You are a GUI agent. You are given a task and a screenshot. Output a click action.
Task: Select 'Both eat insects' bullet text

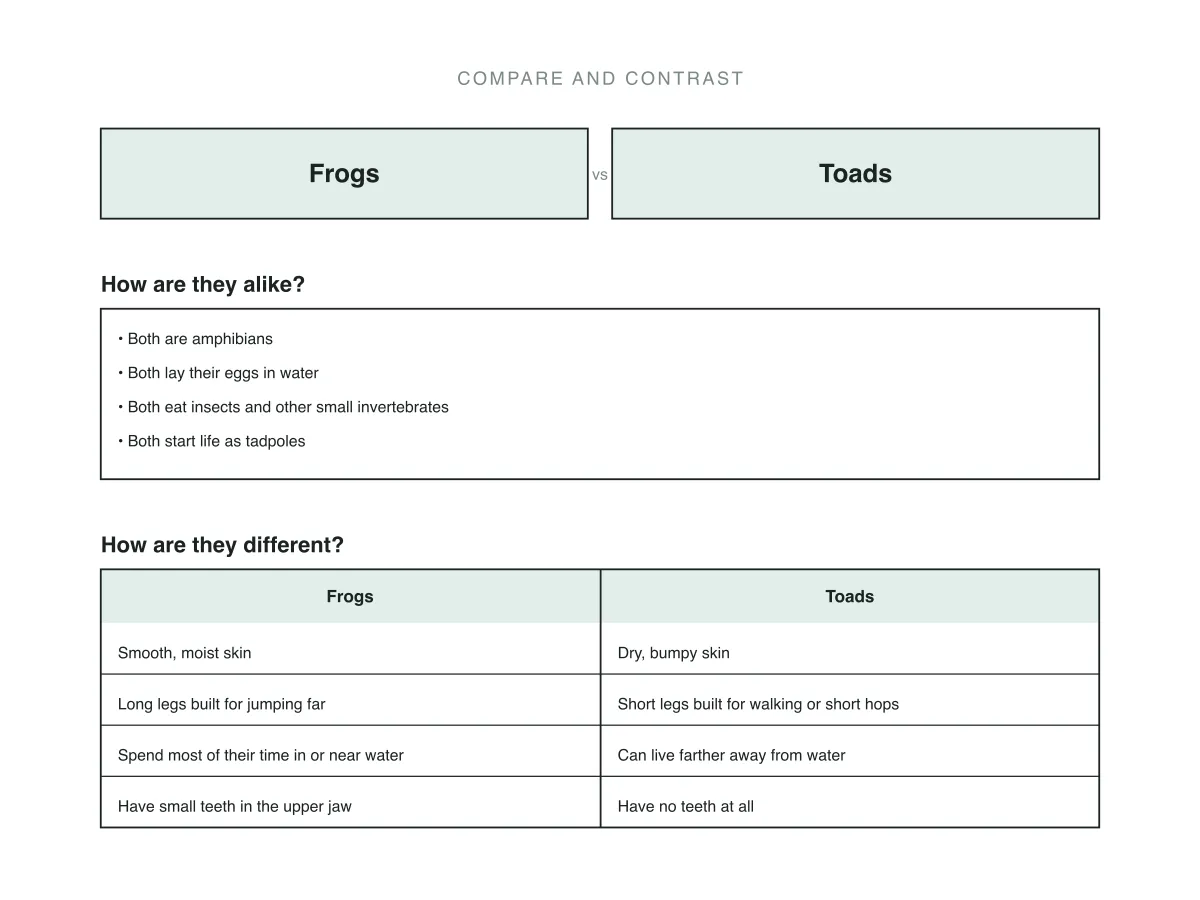pos(283,407)
